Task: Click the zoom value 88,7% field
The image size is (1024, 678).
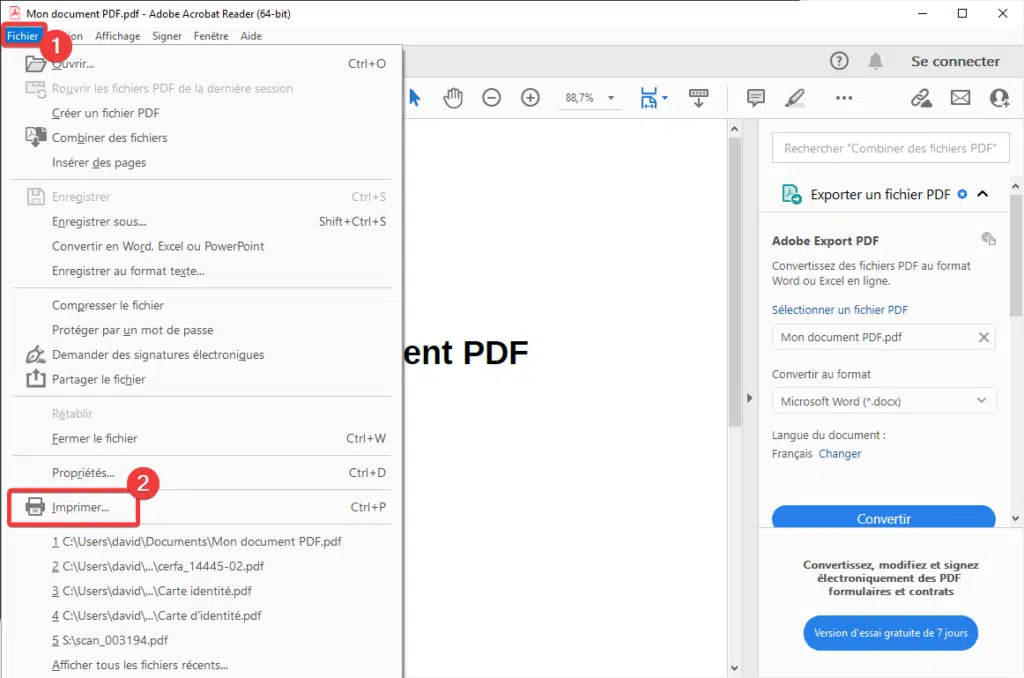Action: tap(579, 98)
